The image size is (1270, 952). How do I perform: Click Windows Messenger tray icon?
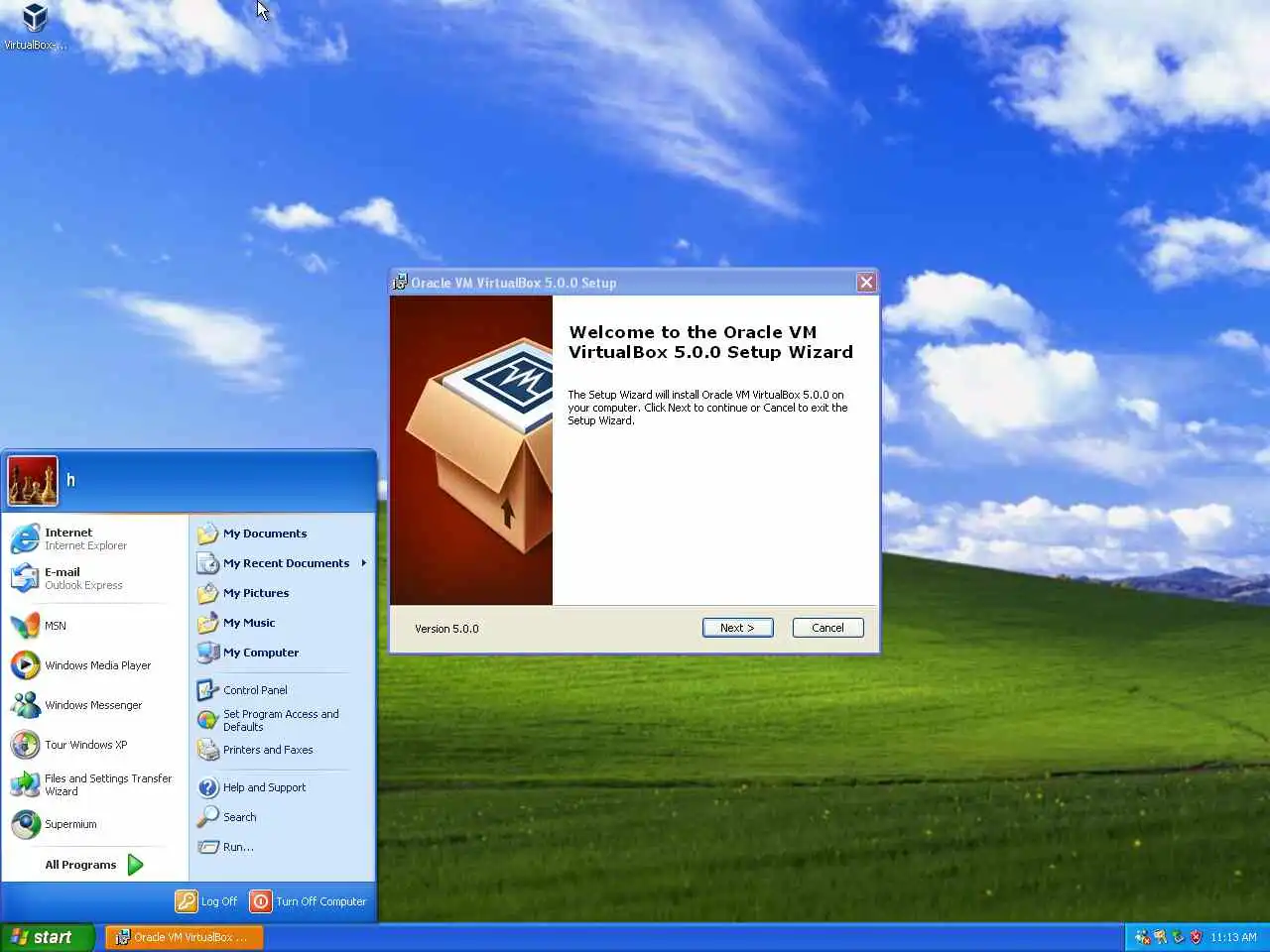[x=1142, y=937]
